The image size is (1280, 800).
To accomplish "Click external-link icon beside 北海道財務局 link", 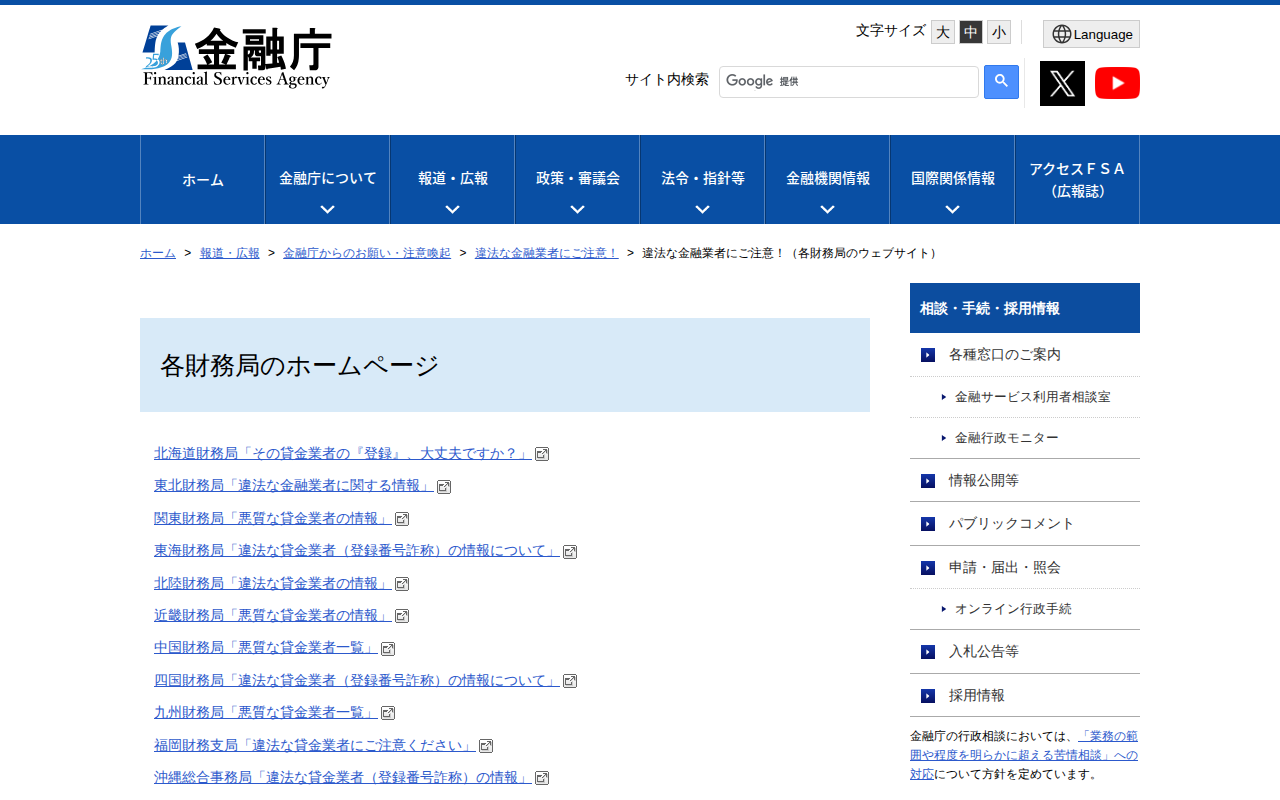I will (542, 454).
